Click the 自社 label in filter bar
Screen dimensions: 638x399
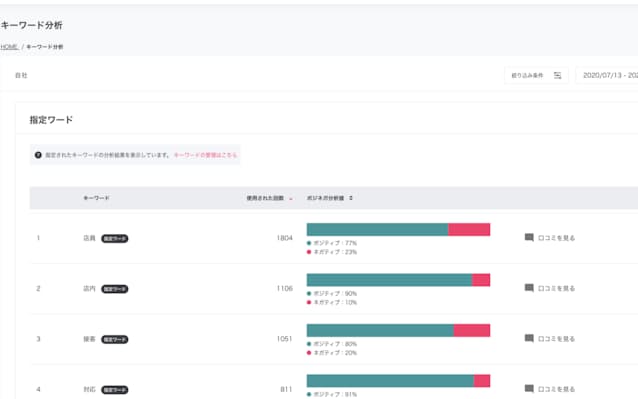point(21,75)
